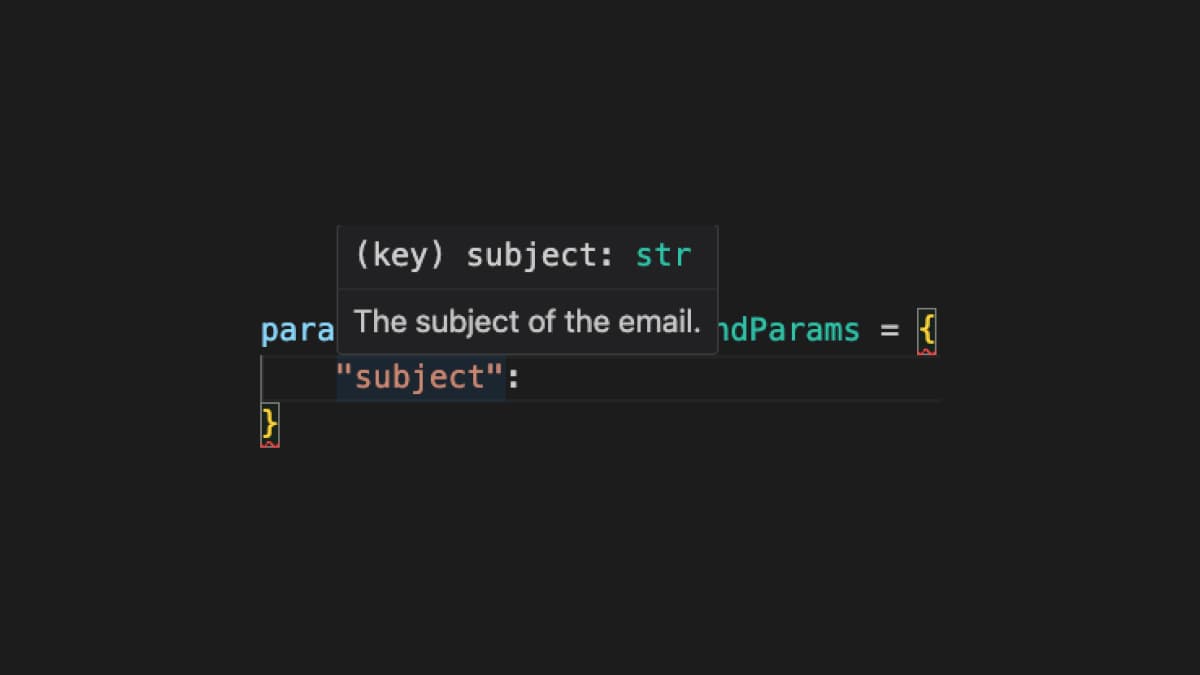
Task: Click the equals sign in the assignment
Action: pos(888,330)
